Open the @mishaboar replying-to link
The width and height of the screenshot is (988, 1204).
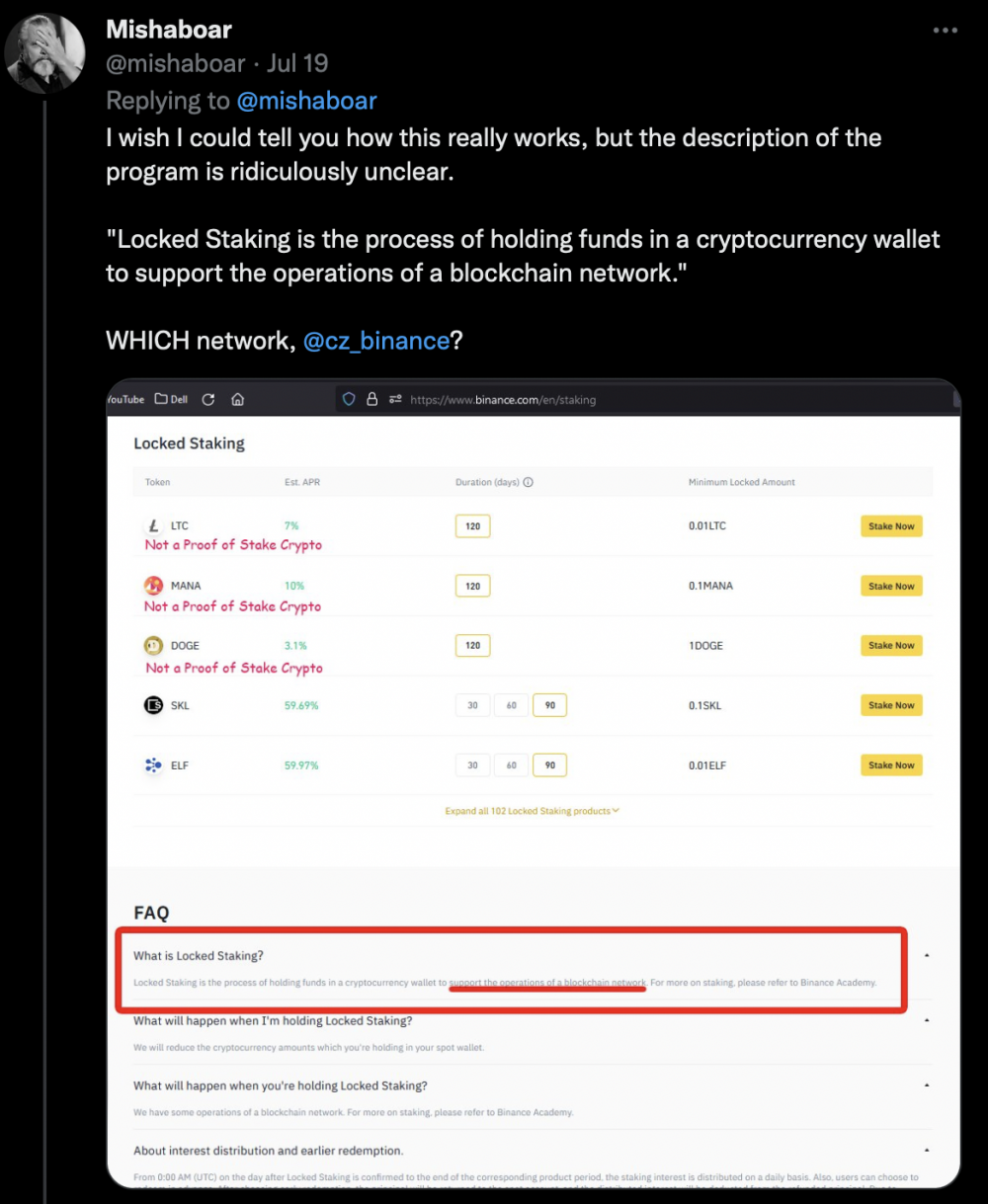[306, 101]
